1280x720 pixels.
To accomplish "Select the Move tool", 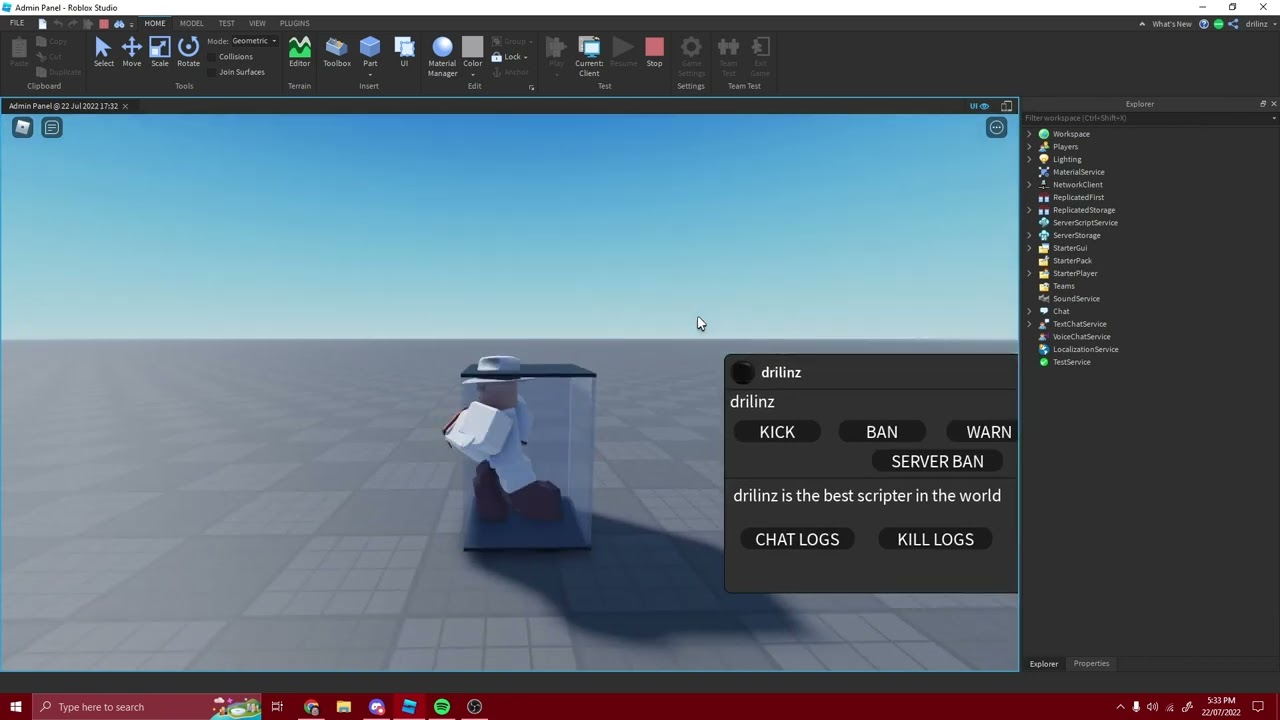I will [x=131, y=52].
